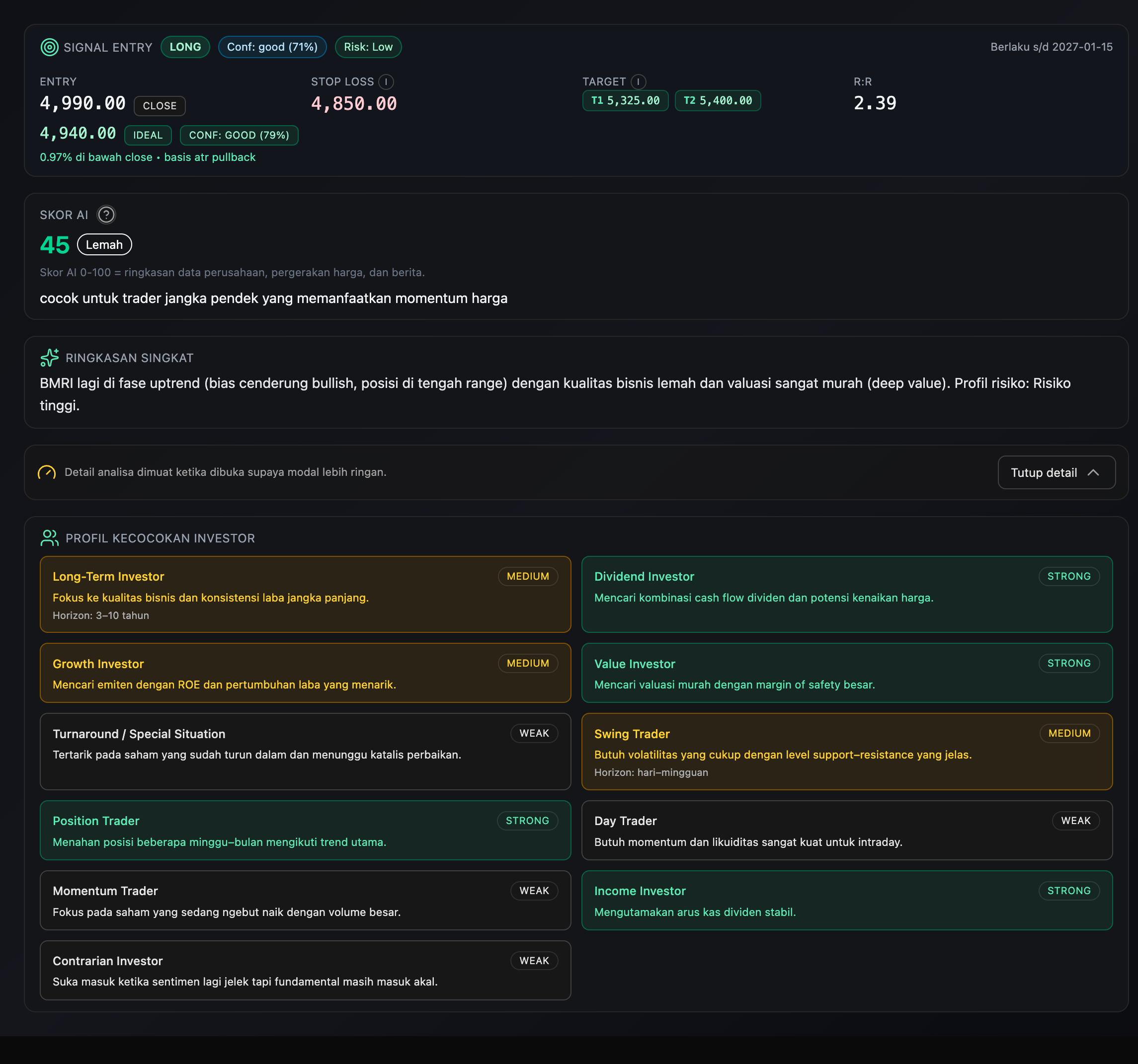Select the Swing Trader profile card
Viewport: 1138px width, 1064px height.
coord(846,751)
